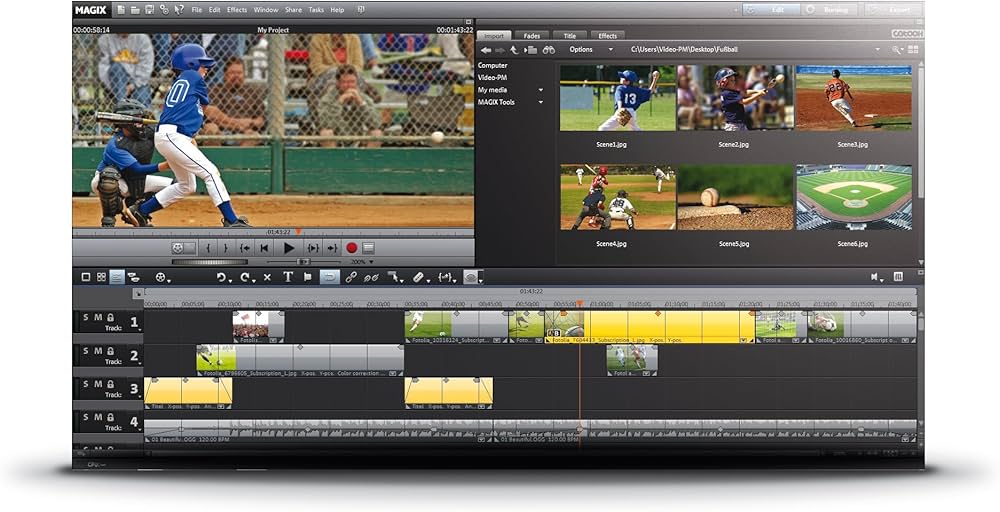Start playback with the Play button
Viewport: 1000px width, 512px height.
tap(289, 247)
